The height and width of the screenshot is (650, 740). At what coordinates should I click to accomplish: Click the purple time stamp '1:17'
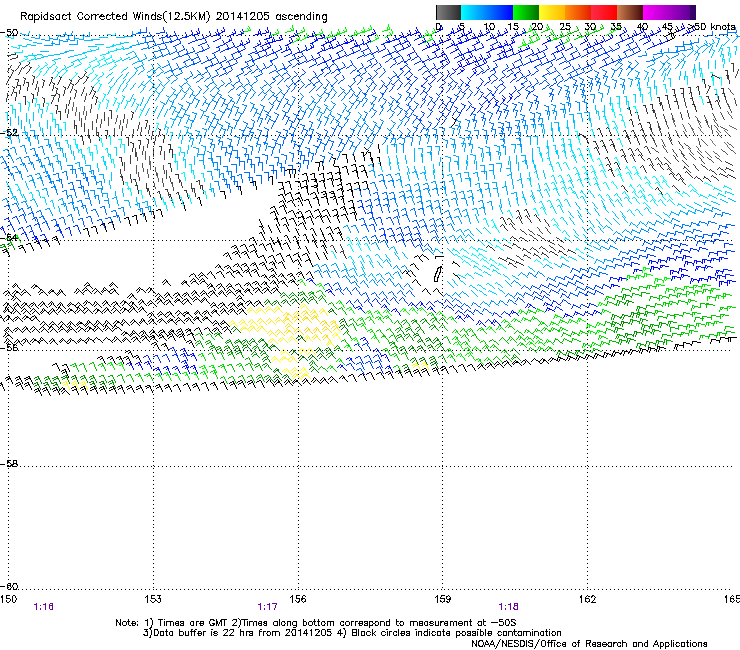267,607
